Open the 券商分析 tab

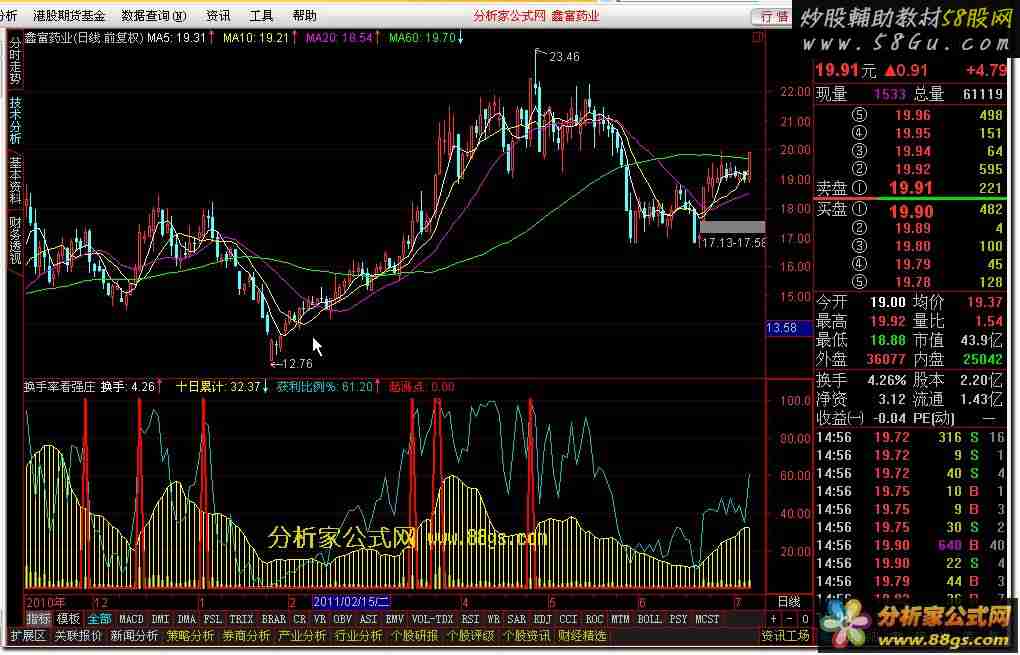pyautogui.click(x=247, y=635)
